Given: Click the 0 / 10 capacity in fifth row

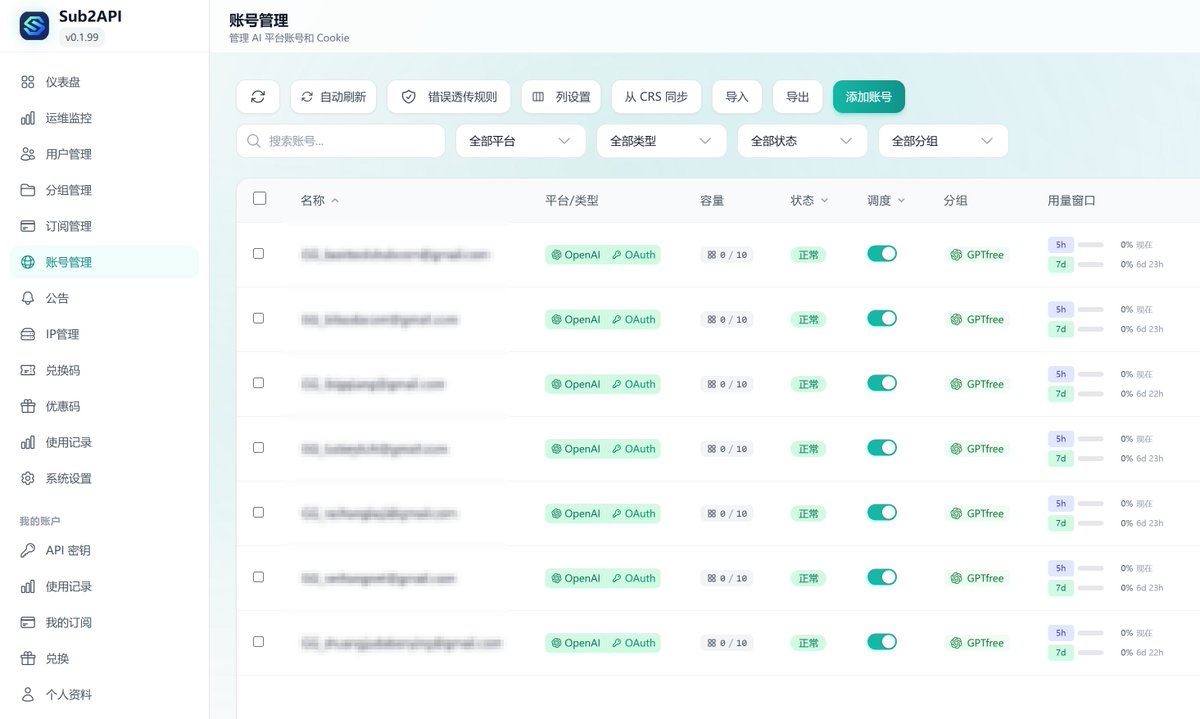Looking at the screenshot, I should pos(727,514).
